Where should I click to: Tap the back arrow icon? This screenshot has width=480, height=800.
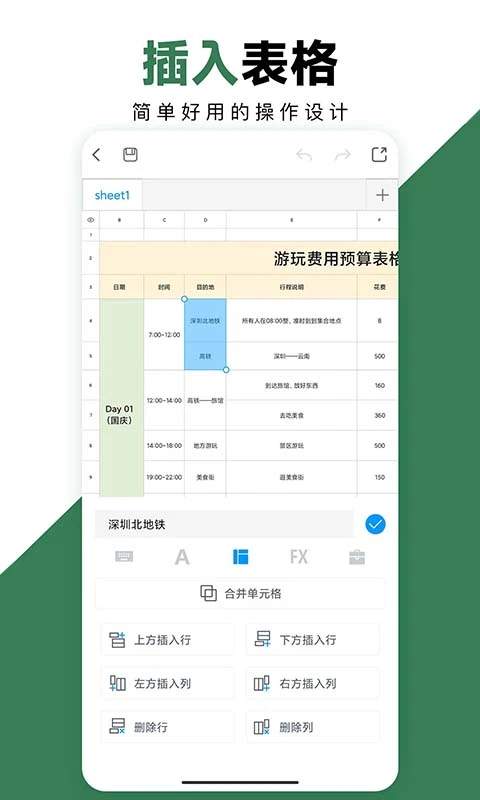[x=96, y=155]
